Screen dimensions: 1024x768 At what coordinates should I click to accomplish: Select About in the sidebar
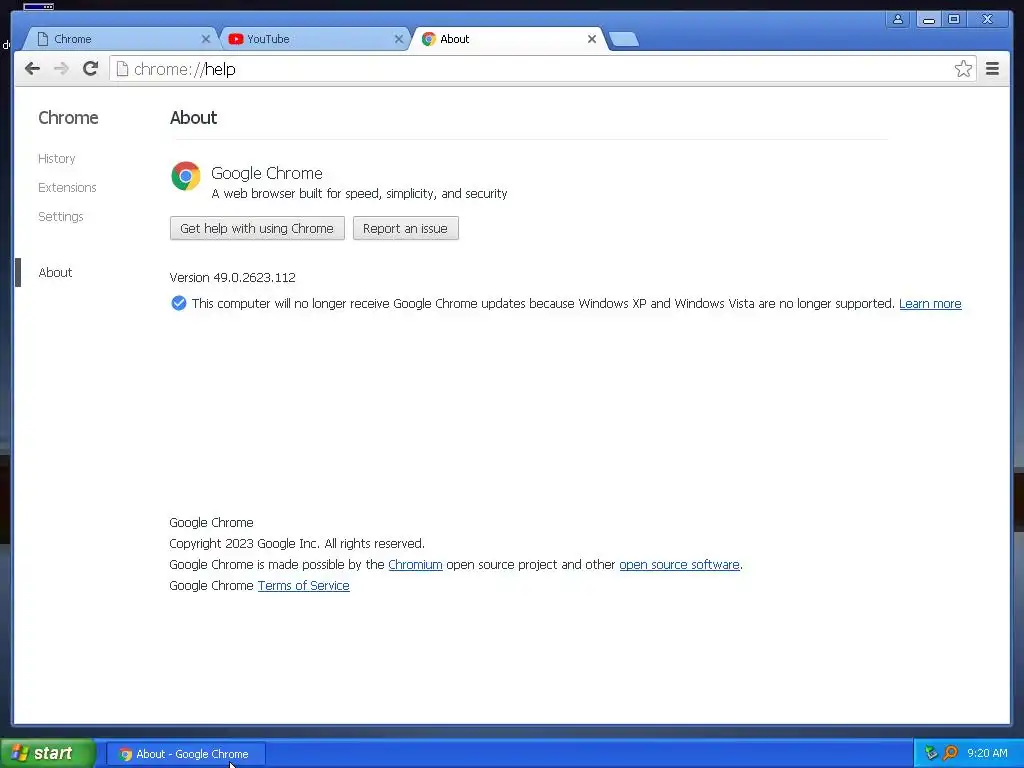coord(56,272)
